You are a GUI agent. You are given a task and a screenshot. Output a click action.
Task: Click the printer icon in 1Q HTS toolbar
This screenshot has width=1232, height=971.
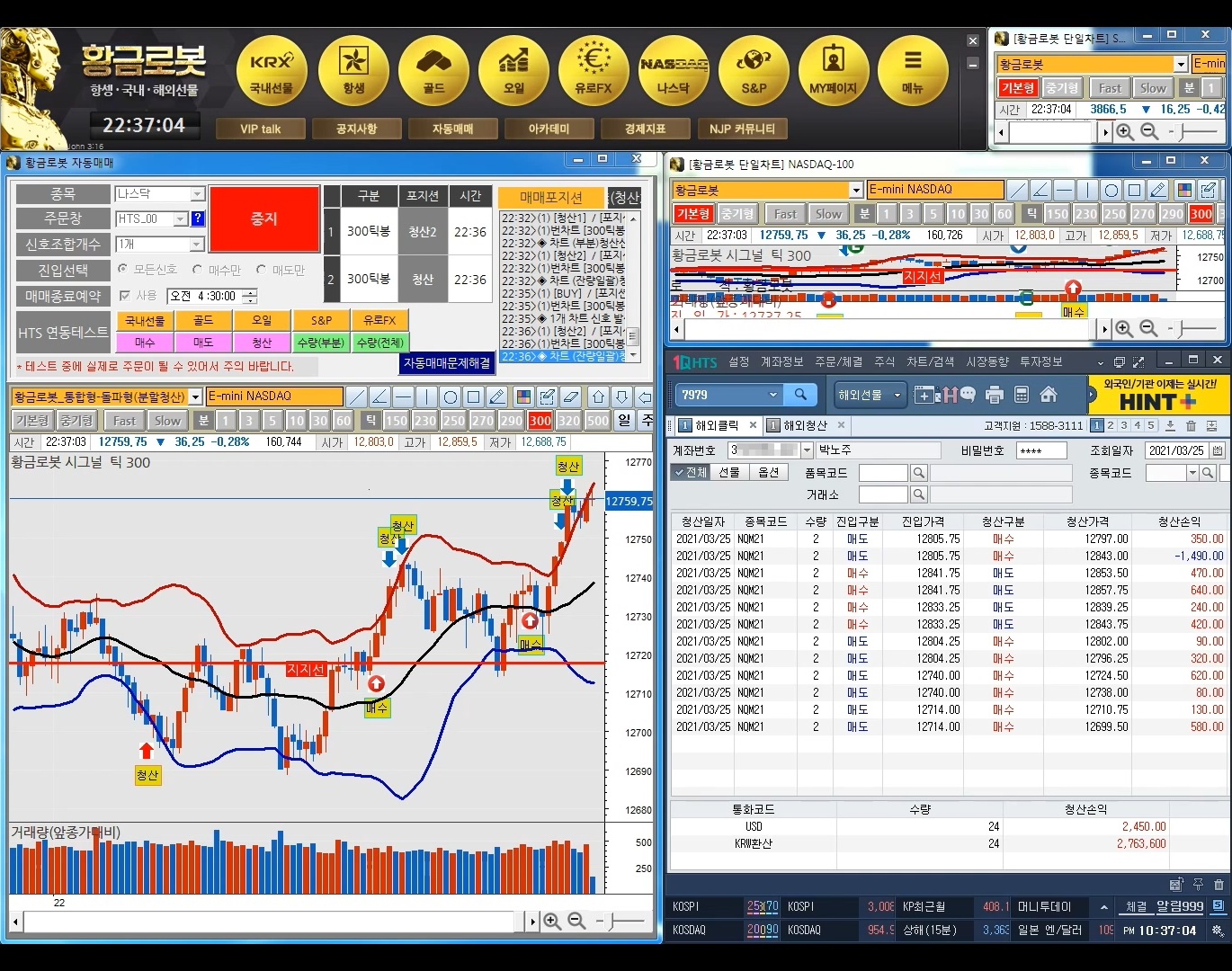[x=994, y=395]
